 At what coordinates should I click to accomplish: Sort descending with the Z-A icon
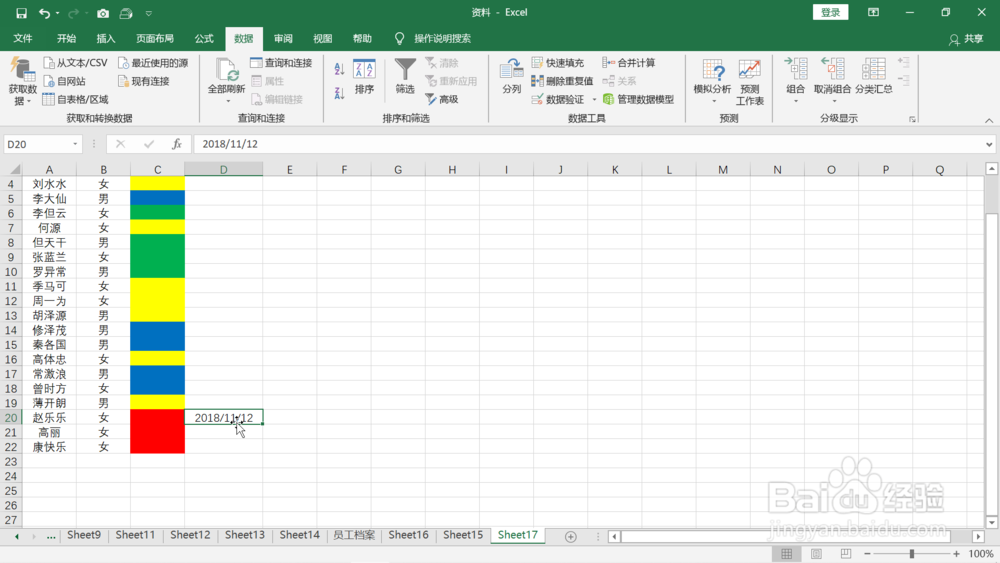pyautogui.click(x=339, y=93)
